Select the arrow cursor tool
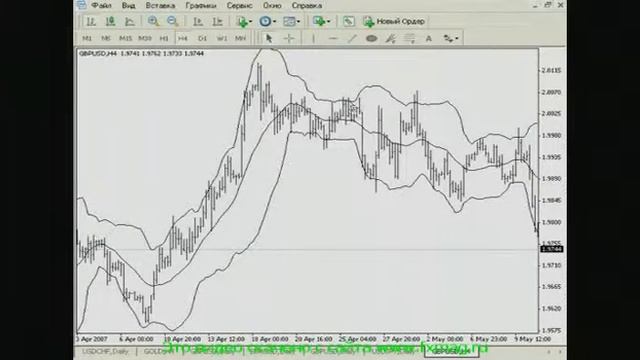The width and height of the screenshot is (640, 360). coord(269,38)
